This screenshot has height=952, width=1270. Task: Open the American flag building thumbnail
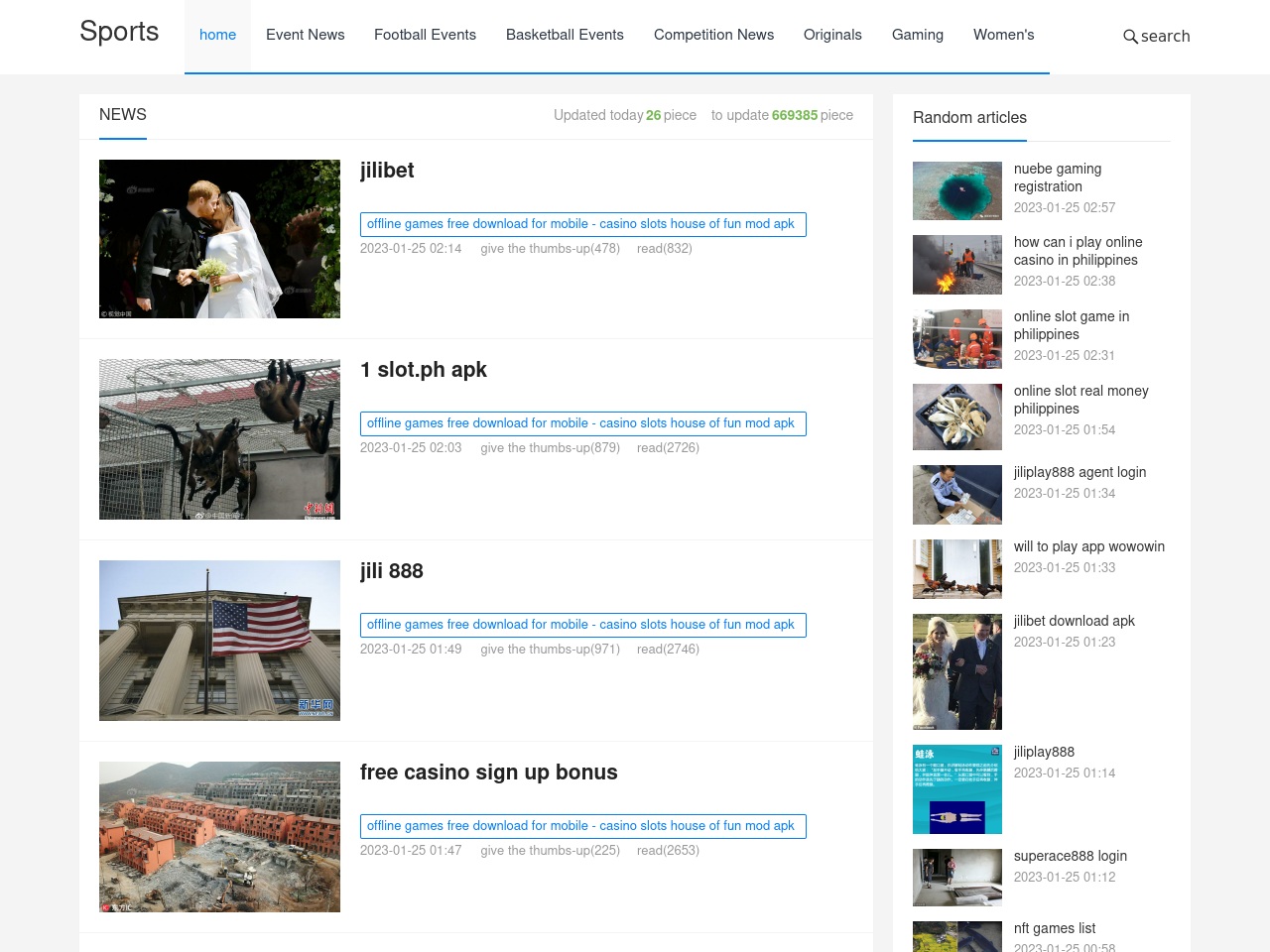(x=219, y=641)
